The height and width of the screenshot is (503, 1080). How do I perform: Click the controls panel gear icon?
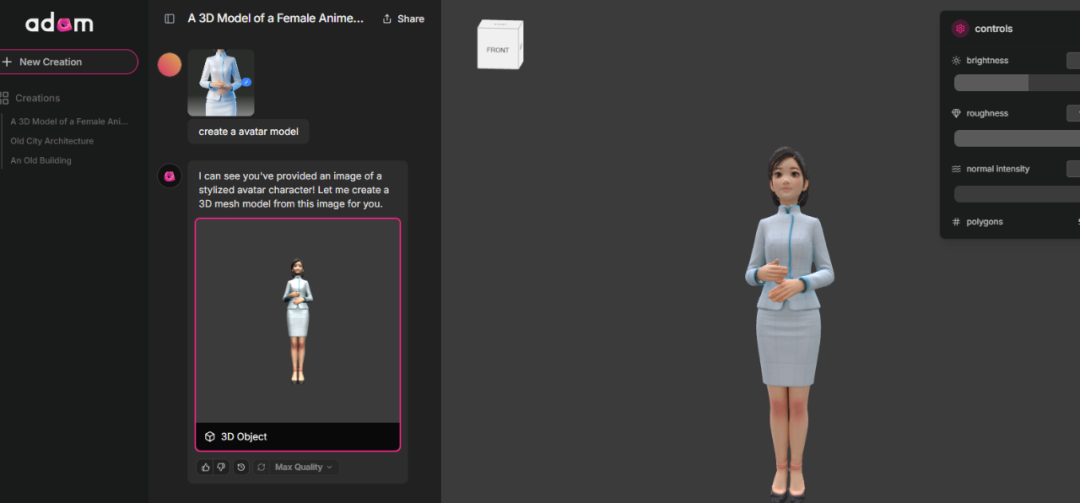point(960,29)
